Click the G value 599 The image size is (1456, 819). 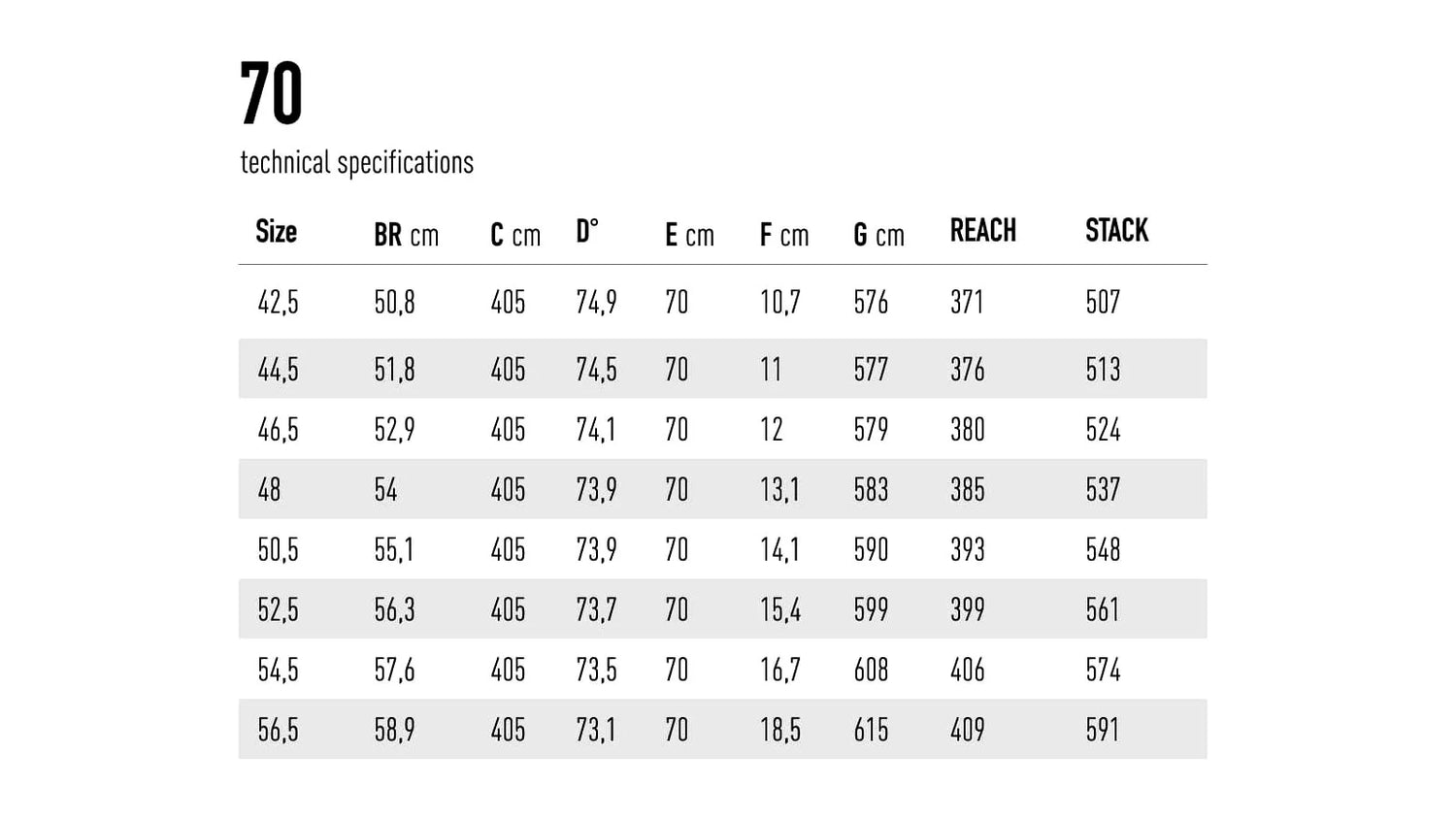(x=871, y=610)
